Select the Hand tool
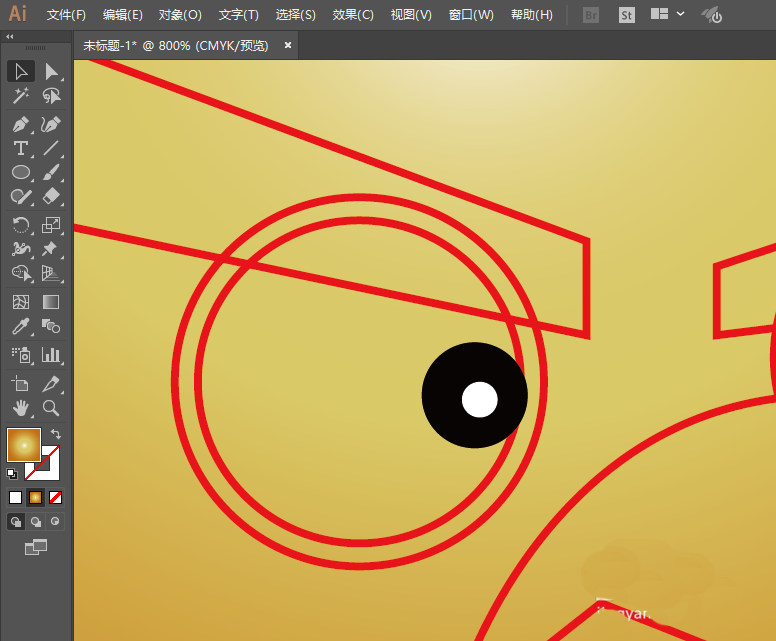The height and width of the screenshot is (641, 776). (21, 408)
